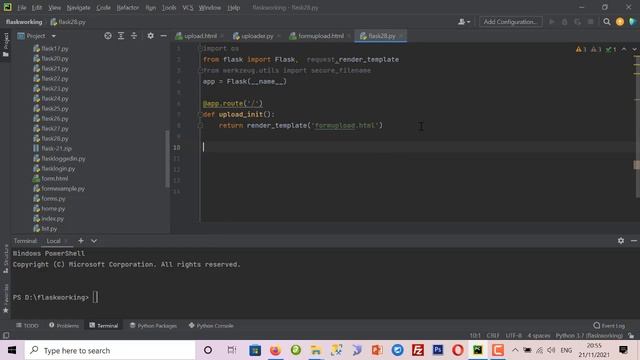Close the flask28.py editor tab
The image size is (640, 360).
point(401,36)
